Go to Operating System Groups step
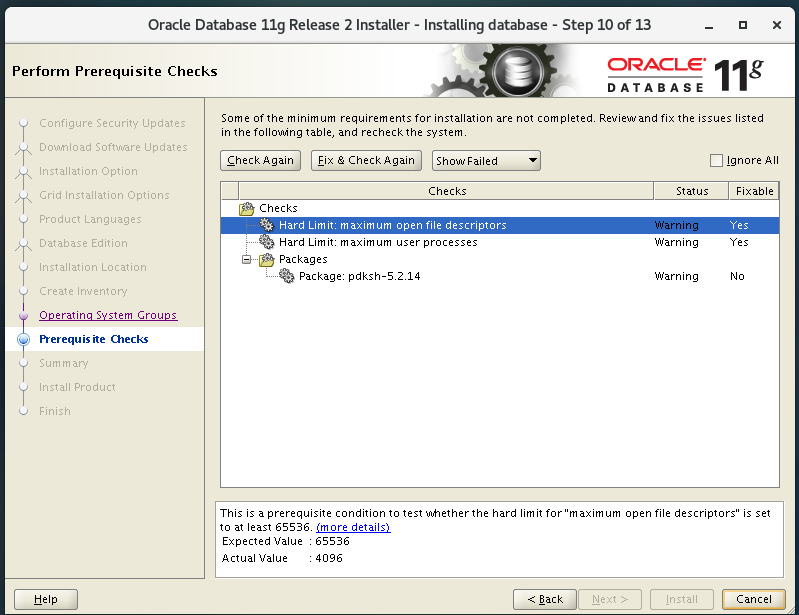Image resolution: width=799 pixels, height=615 pixels. click(108, 315)
